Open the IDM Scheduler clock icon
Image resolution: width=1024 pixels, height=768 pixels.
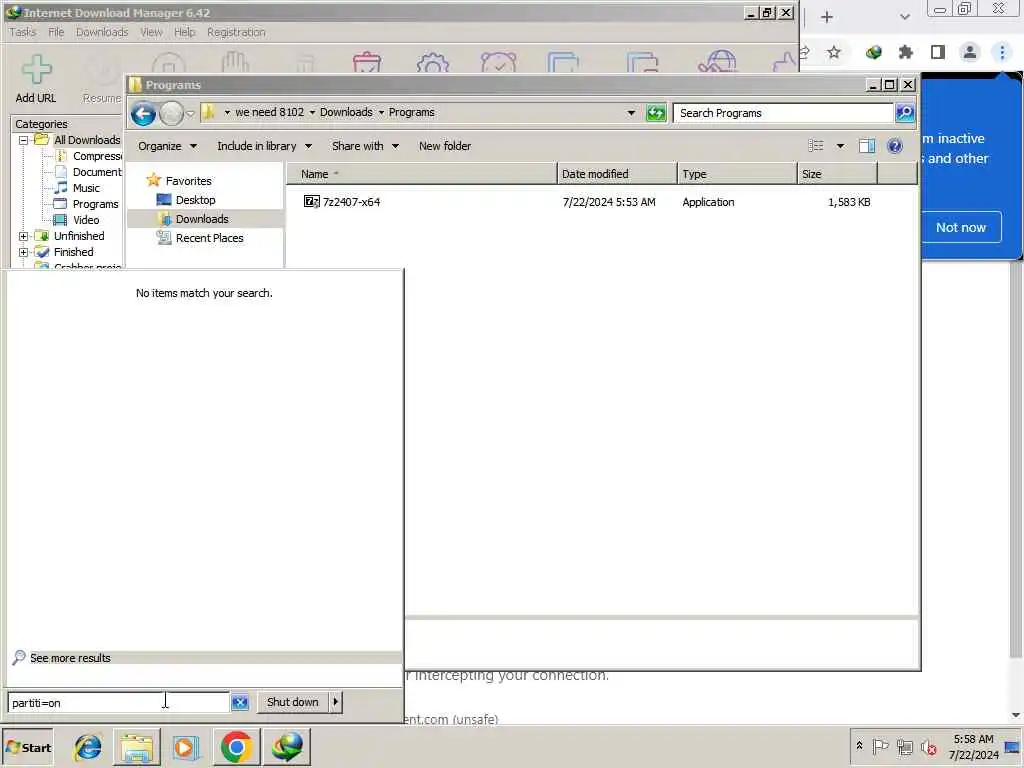pos(498,63)
